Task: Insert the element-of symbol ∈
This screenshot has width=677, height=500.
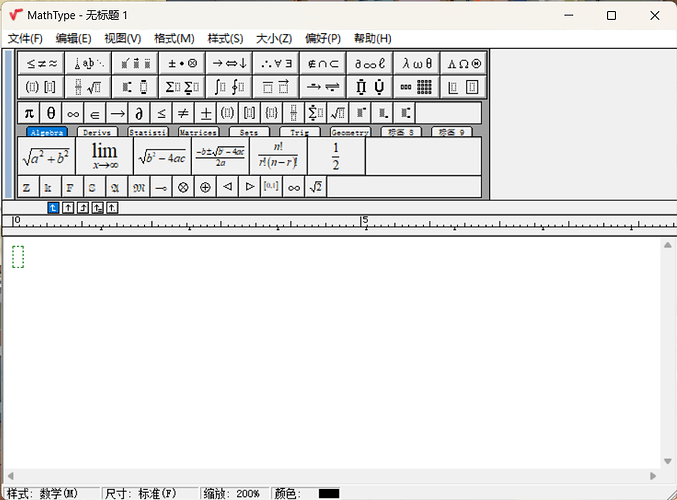Action: [x=95, y=114]
